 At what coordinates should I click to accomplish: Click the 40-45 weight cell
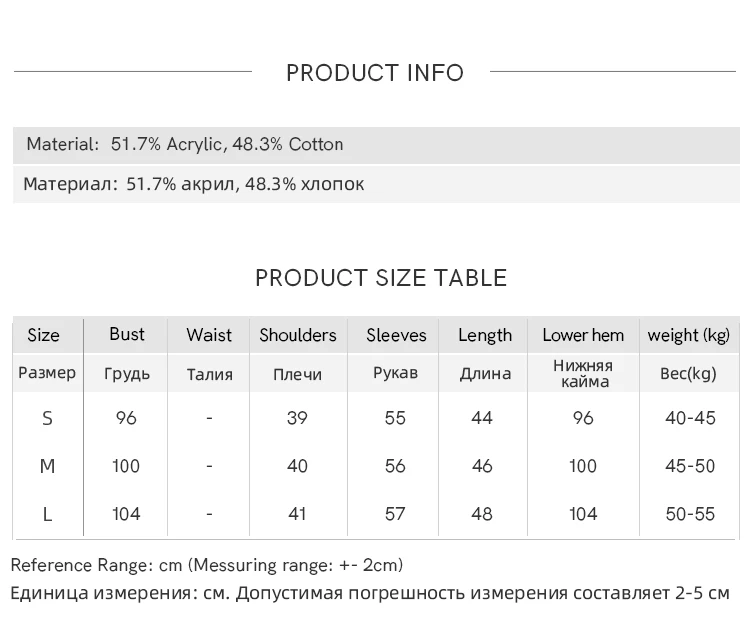(690, 418)
